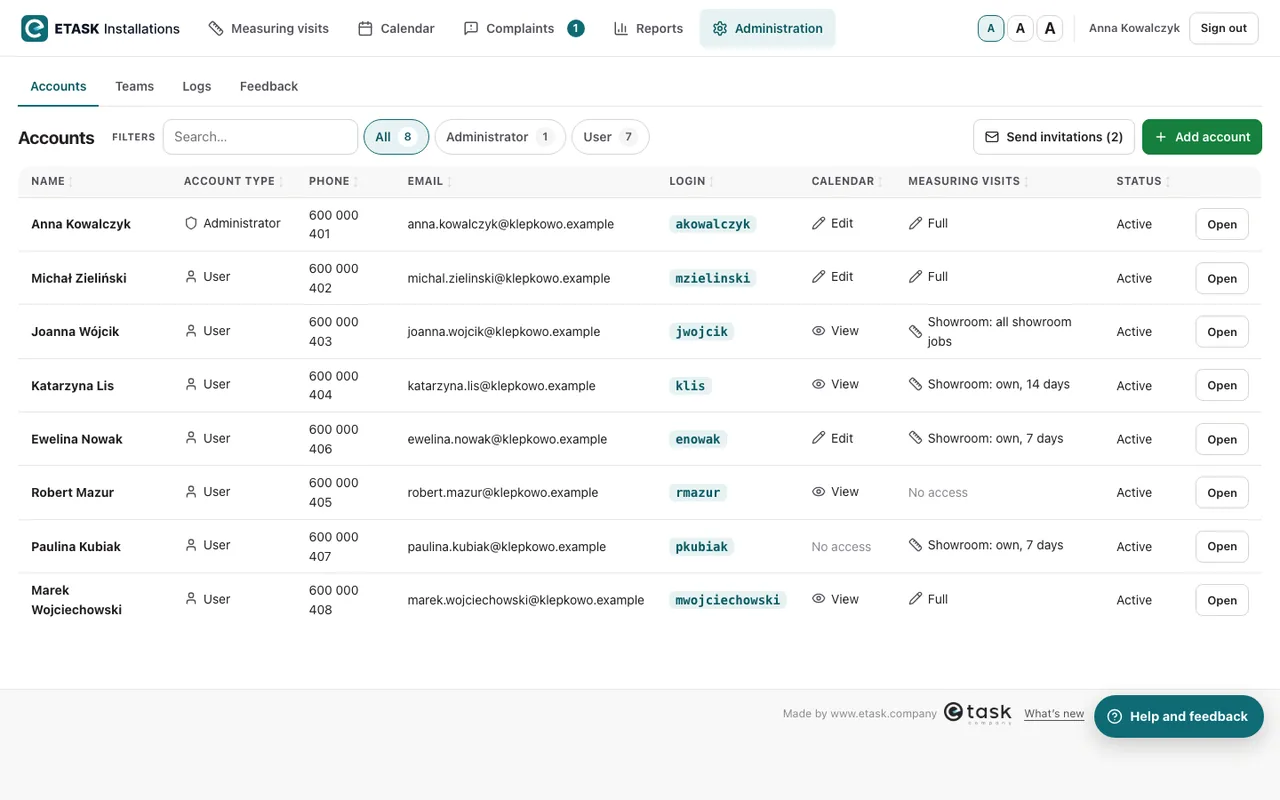Viewport: 1280px width, 800px height.
Task: Select the largest font size A toggle
Action: [x=1049, y=28]
